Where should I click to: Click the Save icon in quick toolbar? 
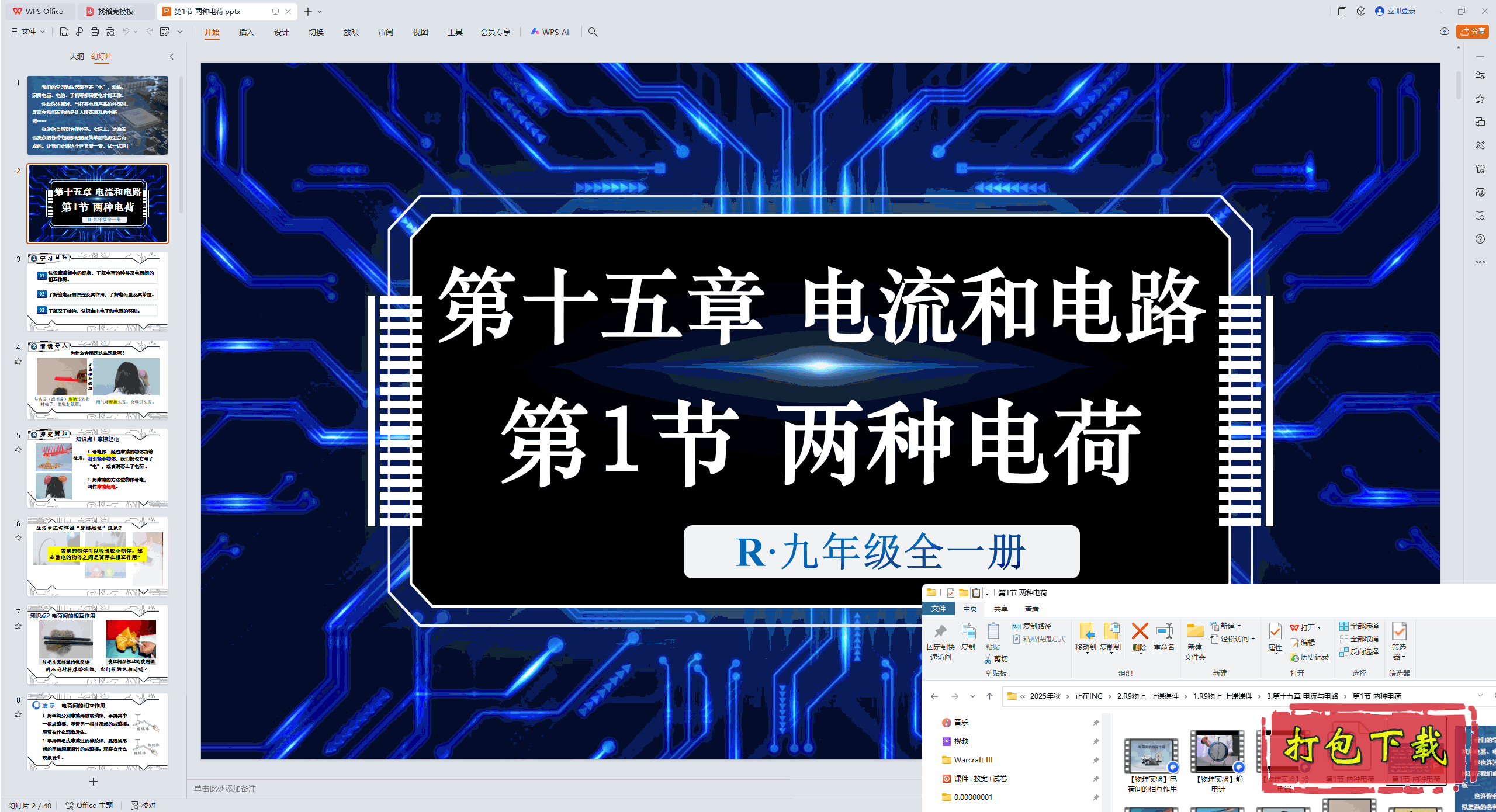tap(64, 32)
